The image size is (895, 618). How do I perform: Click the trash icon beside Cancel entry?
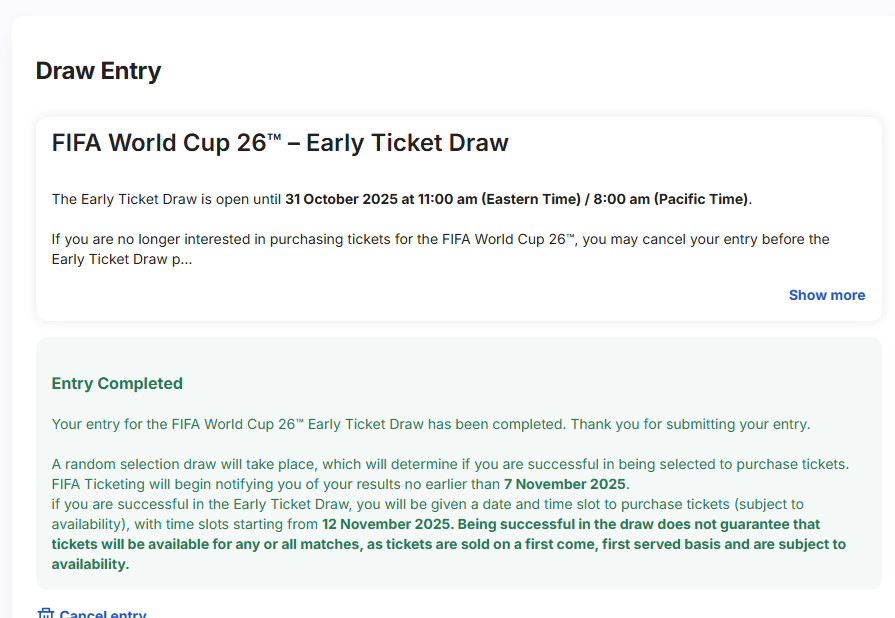pos(45,613)
